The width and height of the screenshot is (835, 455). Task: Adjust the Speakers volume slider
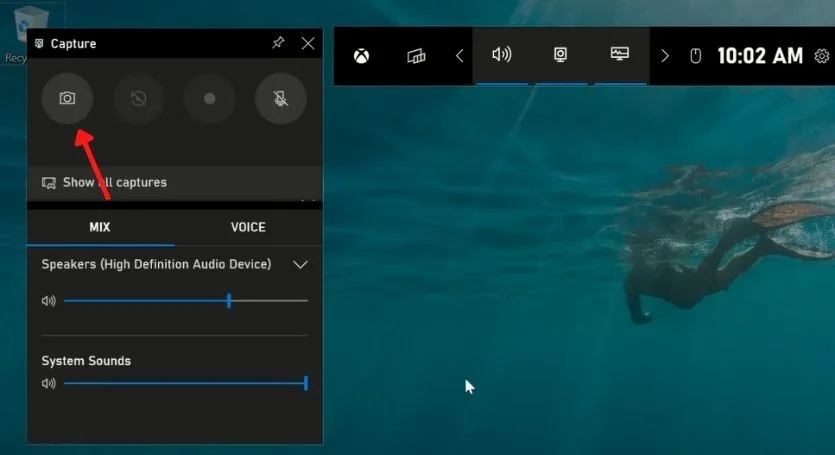coord(186,301)
